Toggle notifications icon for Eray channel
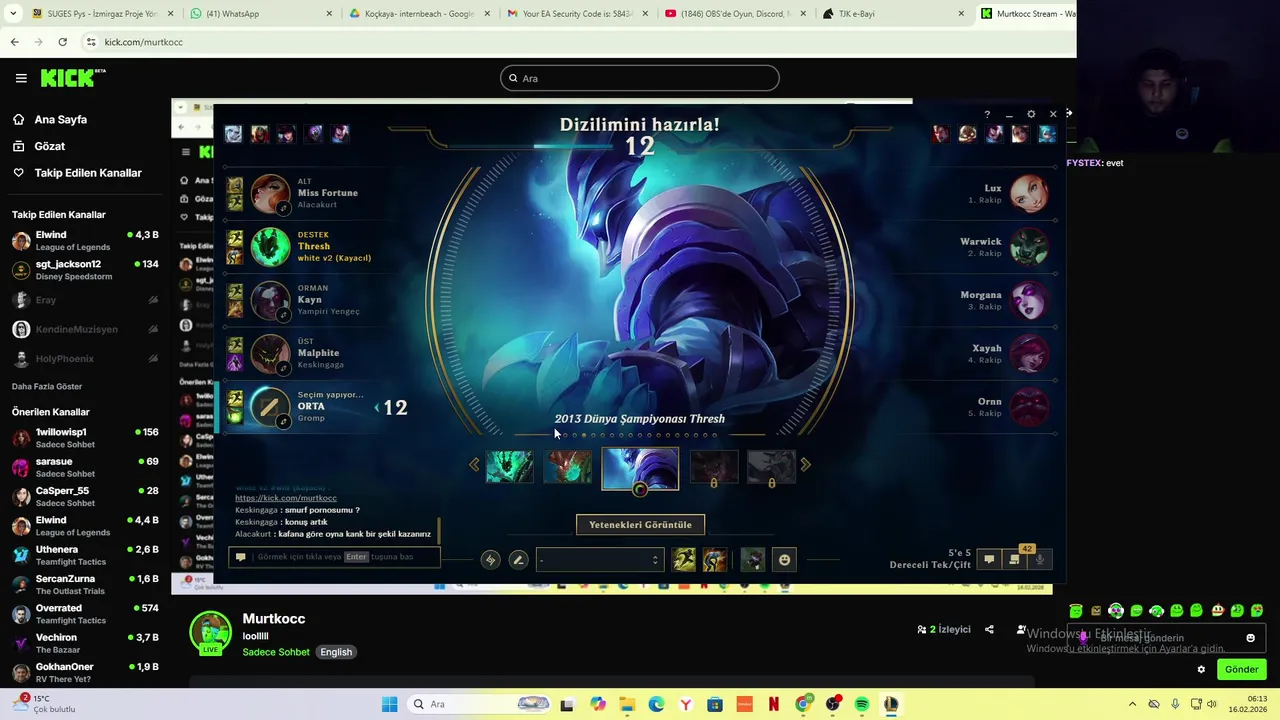The width and height of the screenshot is (1280, 720). [x=153, y=300]
